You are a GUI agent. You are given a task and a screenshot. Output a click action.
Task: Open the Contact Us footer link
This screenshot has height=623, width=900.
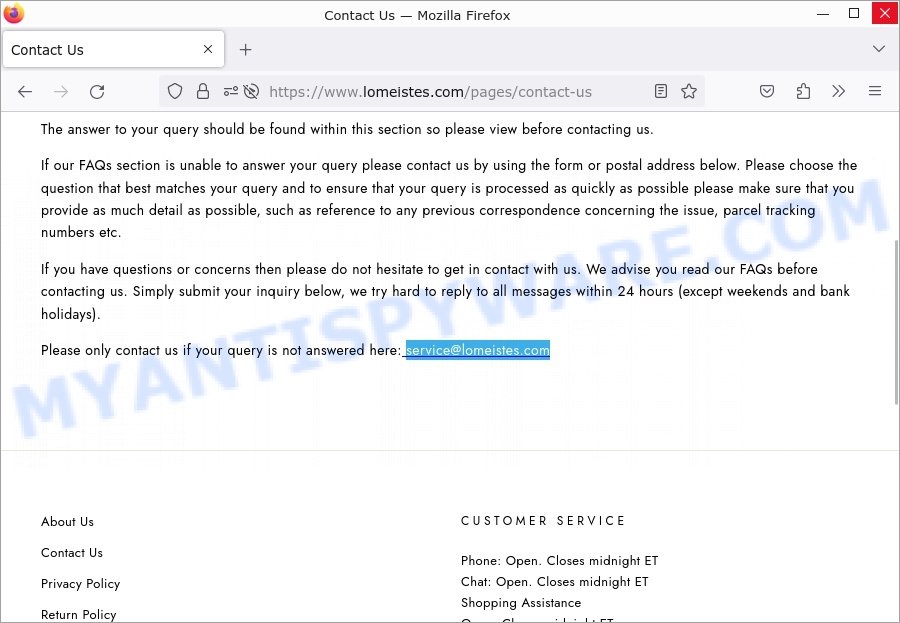[72, 553]
